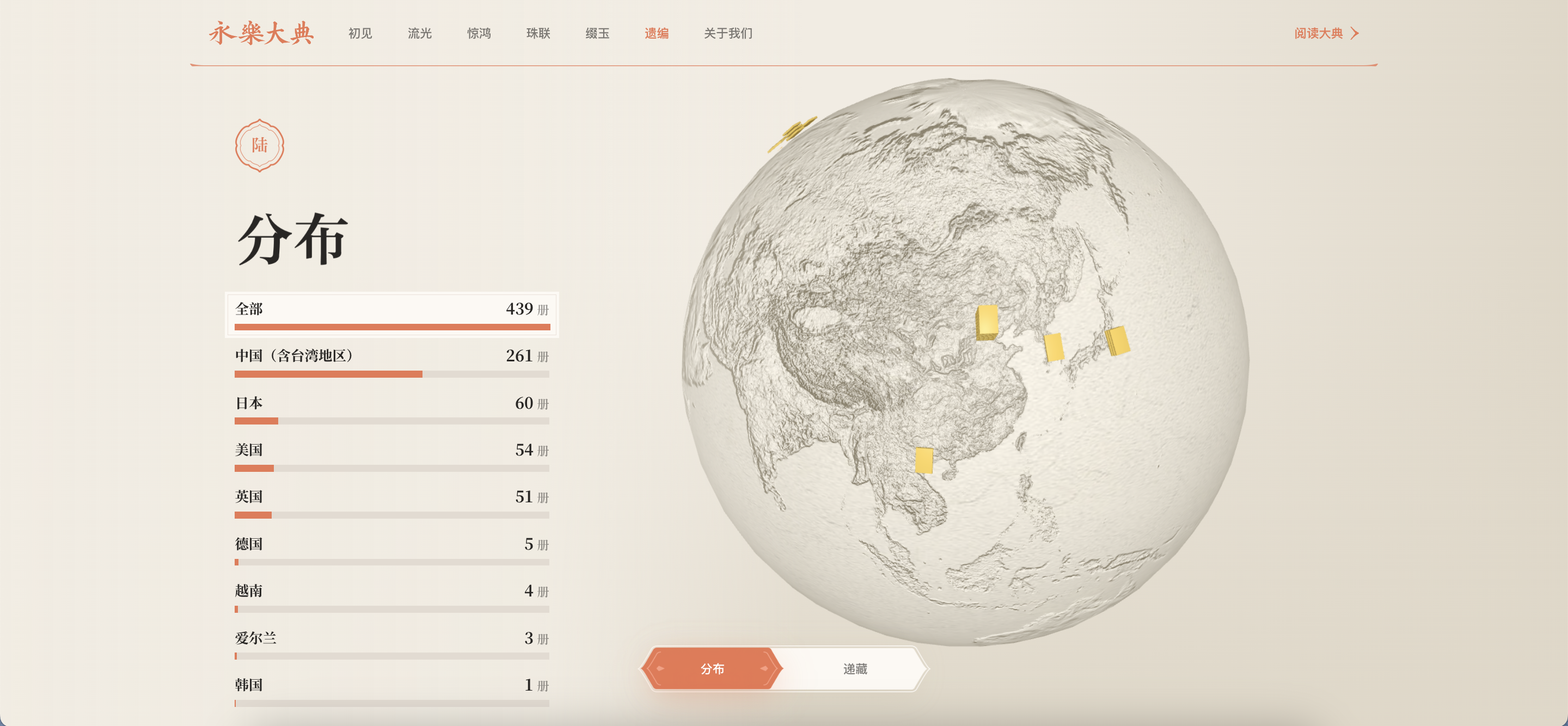Open the 珠联 nav tab
The width and height of the screenshot is (1568, 726).
pos(538,34)
